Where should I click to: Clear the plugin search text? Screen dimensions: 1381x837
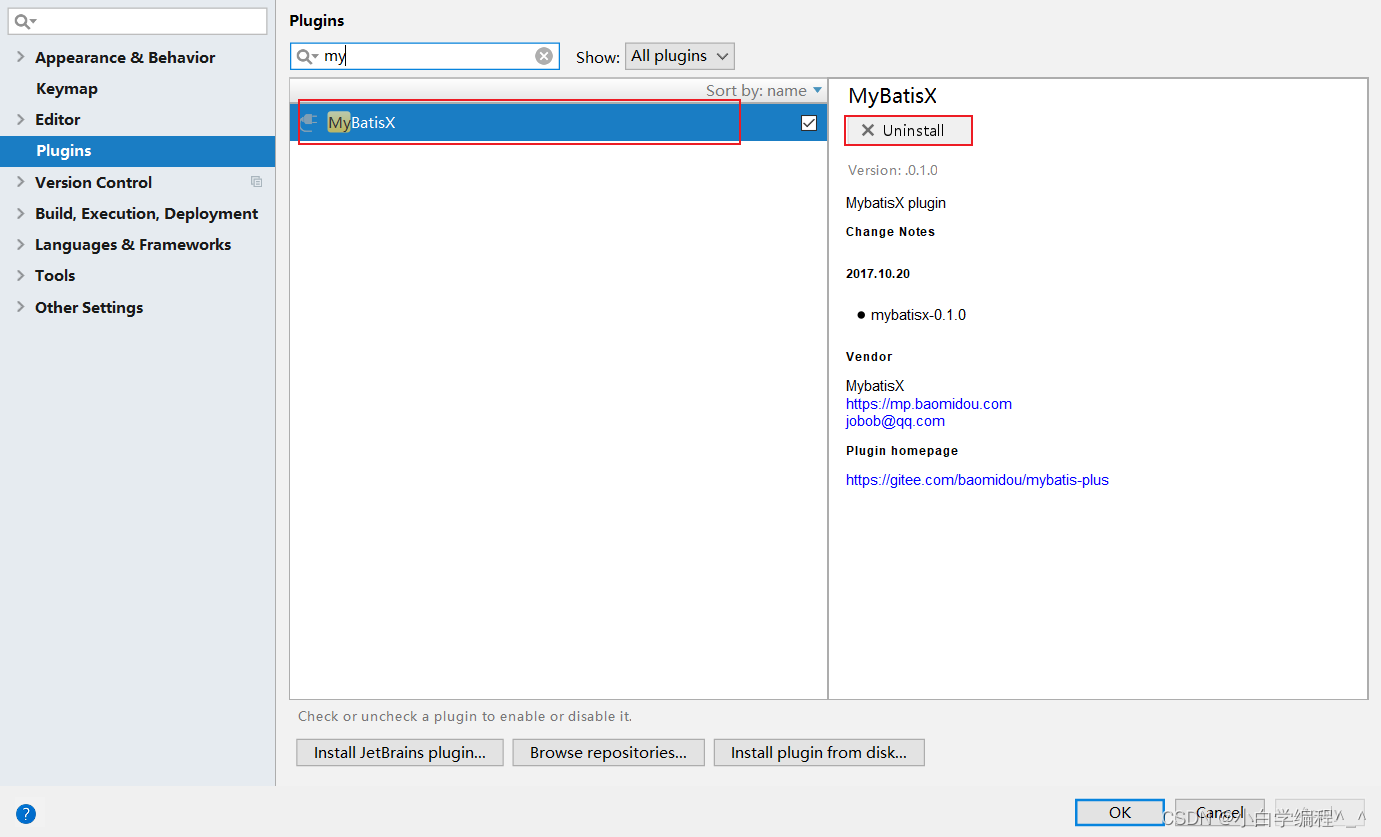coord(544,56)
